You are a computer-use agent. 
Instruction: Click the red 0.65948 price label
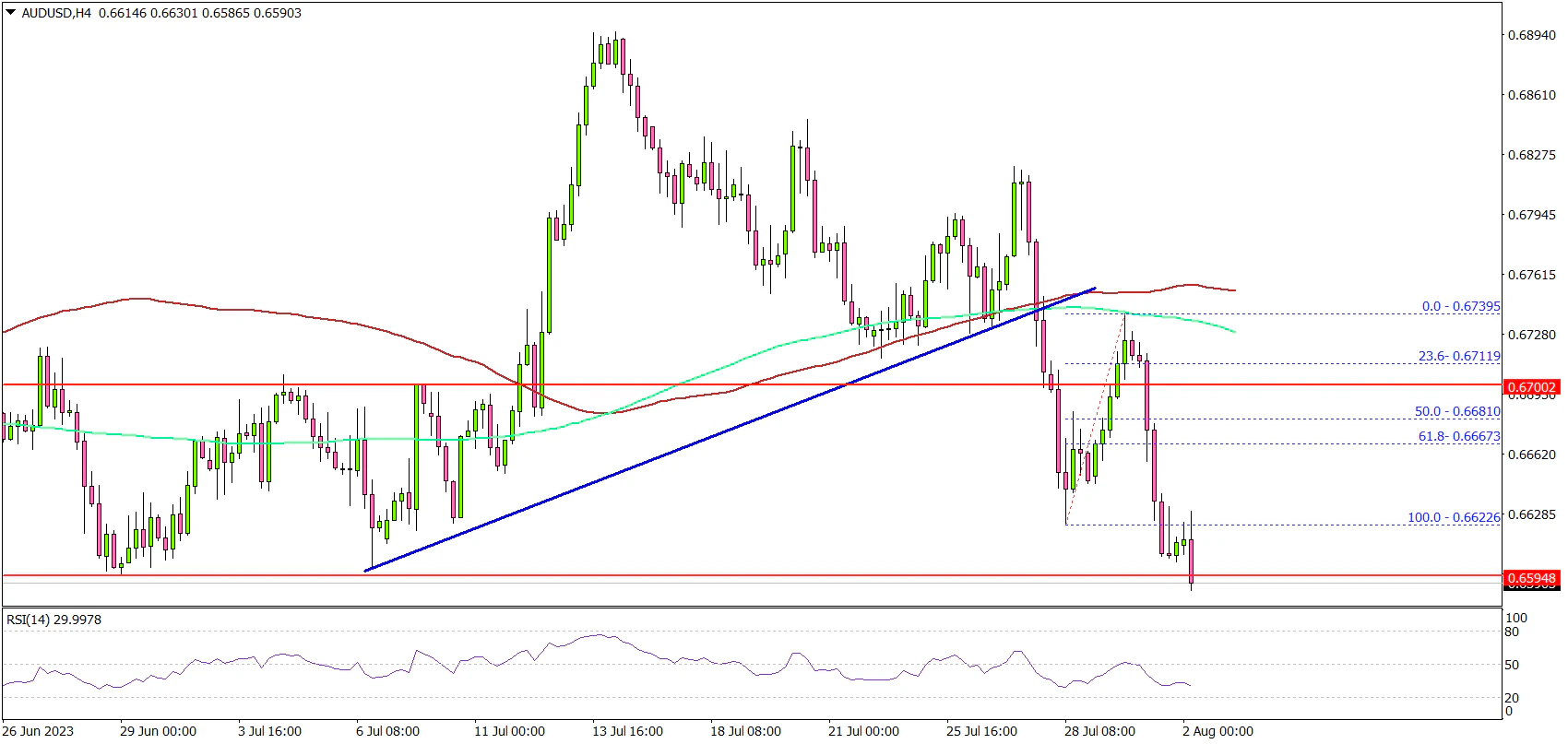click(x=1530, y=579)
